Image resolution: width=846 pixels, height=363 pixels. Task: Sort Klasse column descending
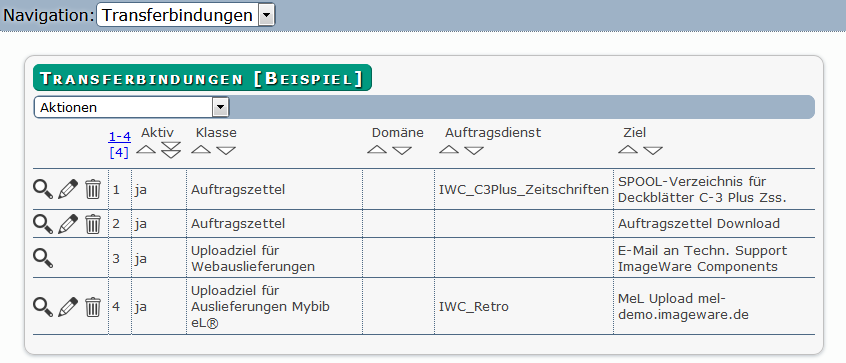point(226,150)
